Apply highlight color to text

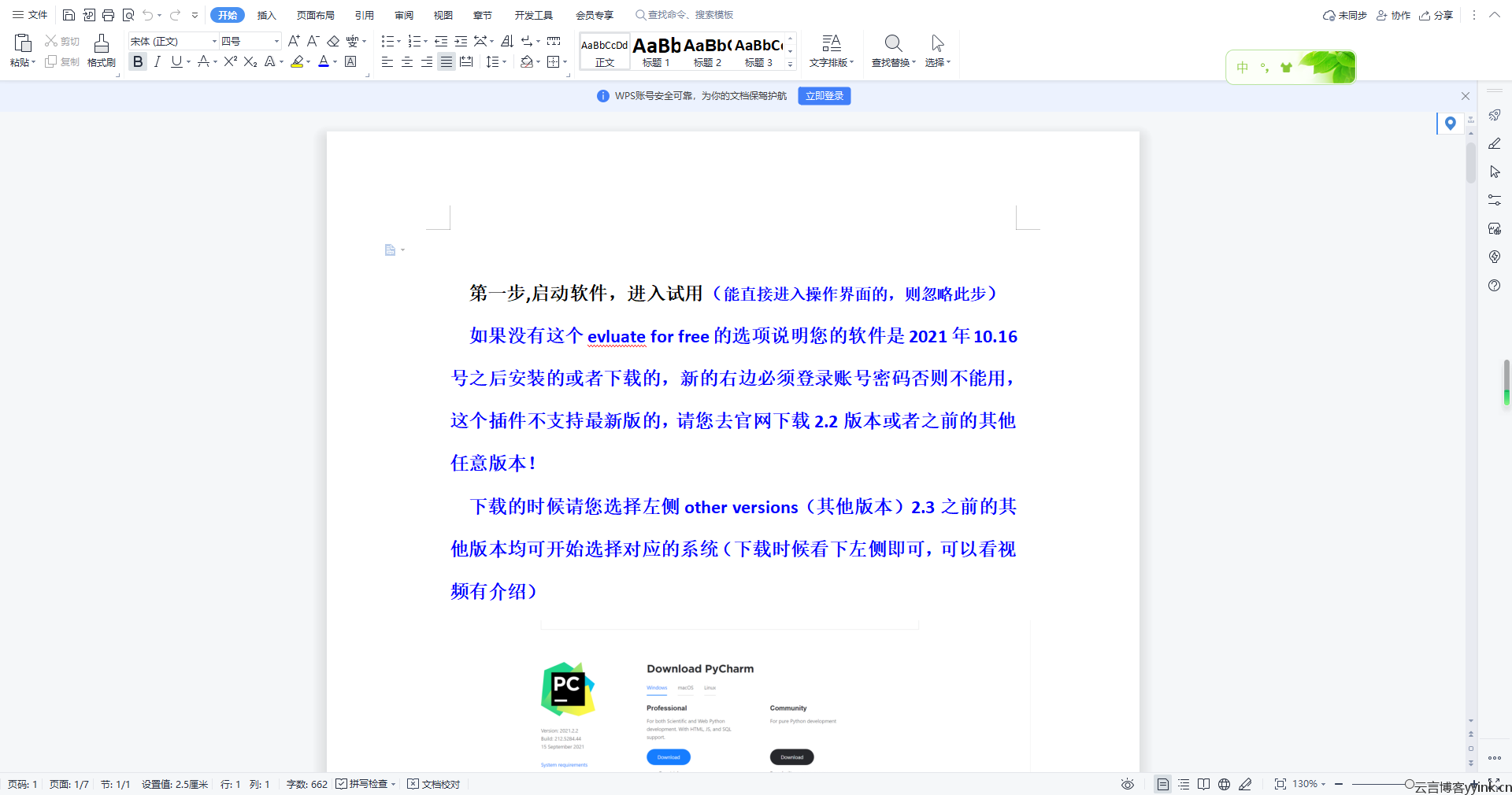point(297,62)
